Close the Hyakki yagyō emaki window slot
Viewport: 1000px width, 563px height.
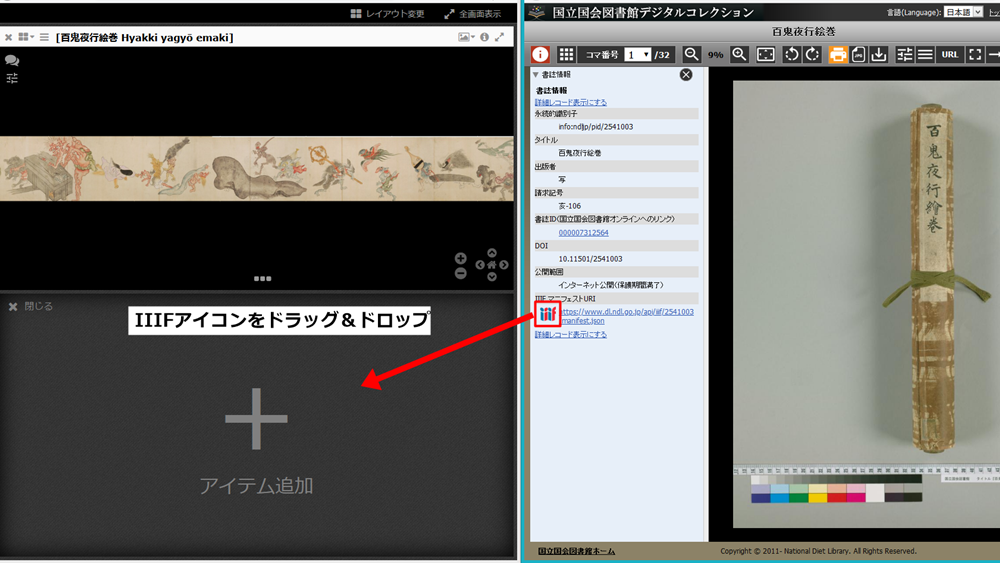pyautogui.click(x=8, y=38)
